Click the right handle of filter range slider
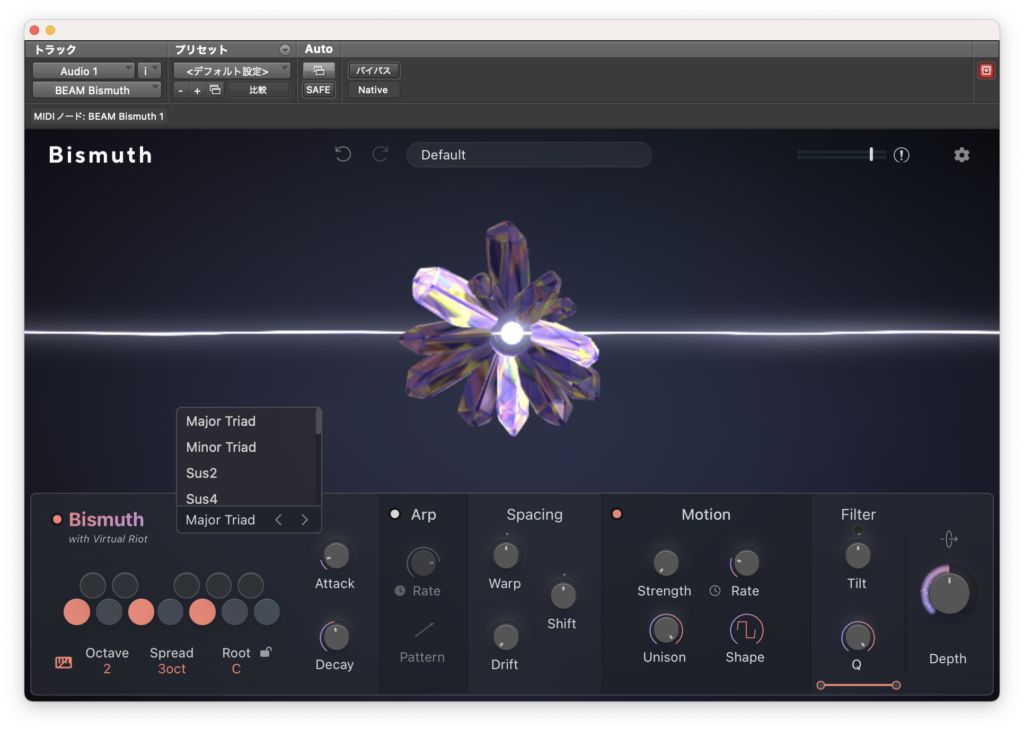This screenshot has height=730, width=1024. [x=896, y=685]
